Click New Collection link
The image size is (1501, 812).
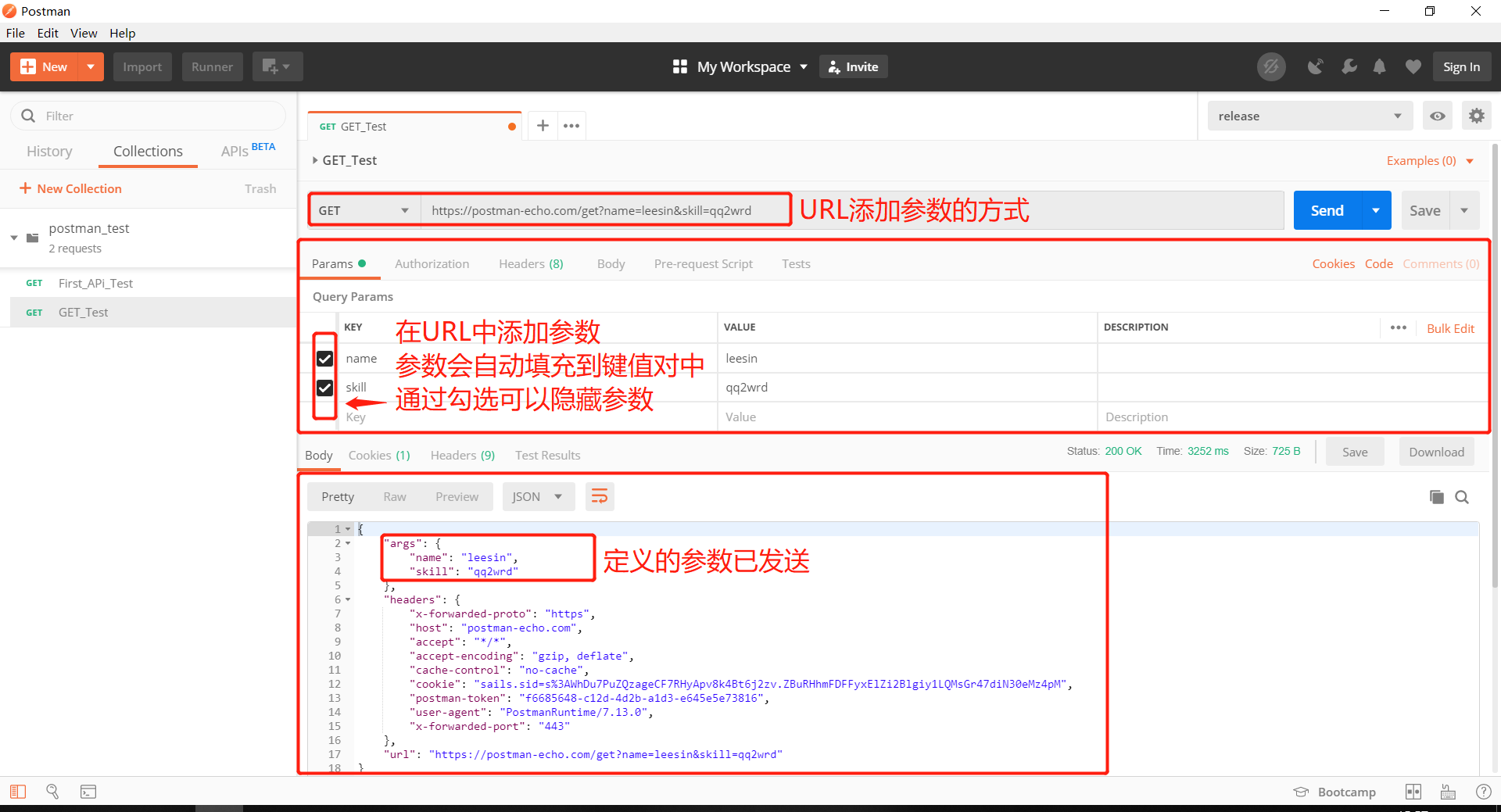[70, 188]
